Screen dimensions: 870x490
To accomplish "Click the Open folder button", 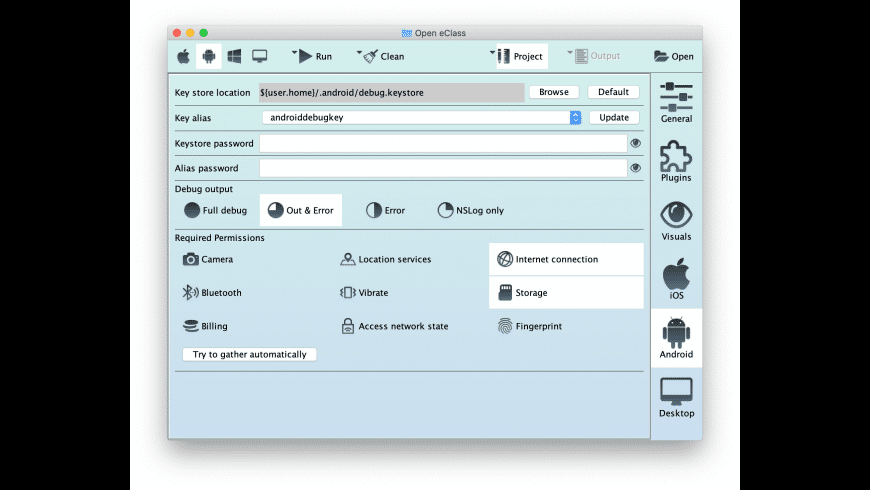I will (674, 56).
